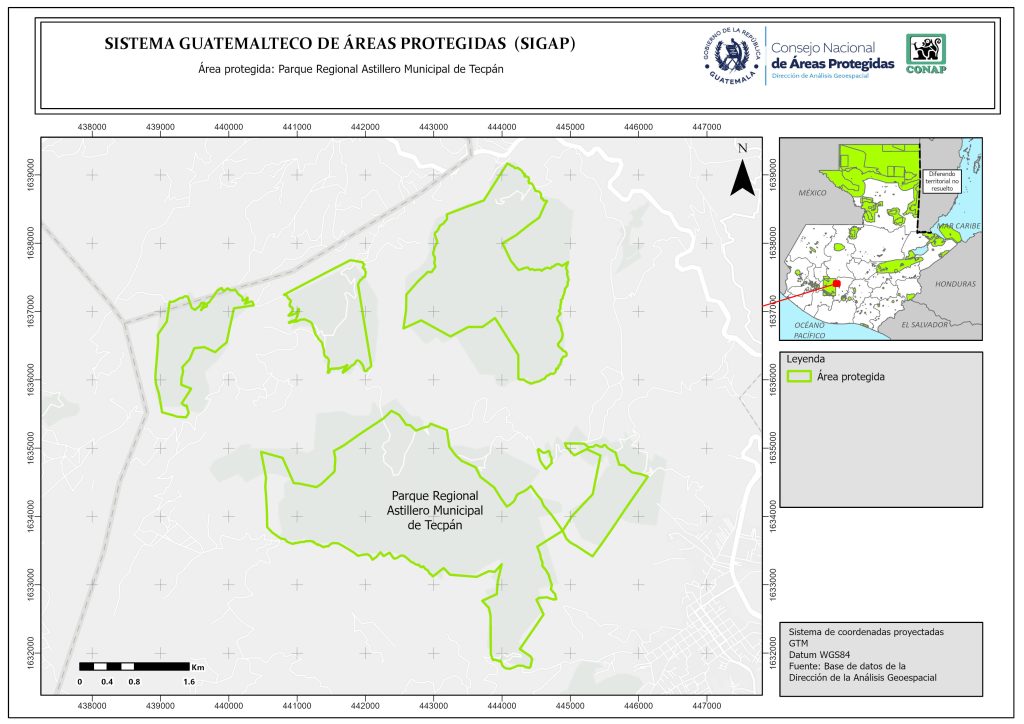Click the Guatemala government coat of arms logo

(734, 55)
